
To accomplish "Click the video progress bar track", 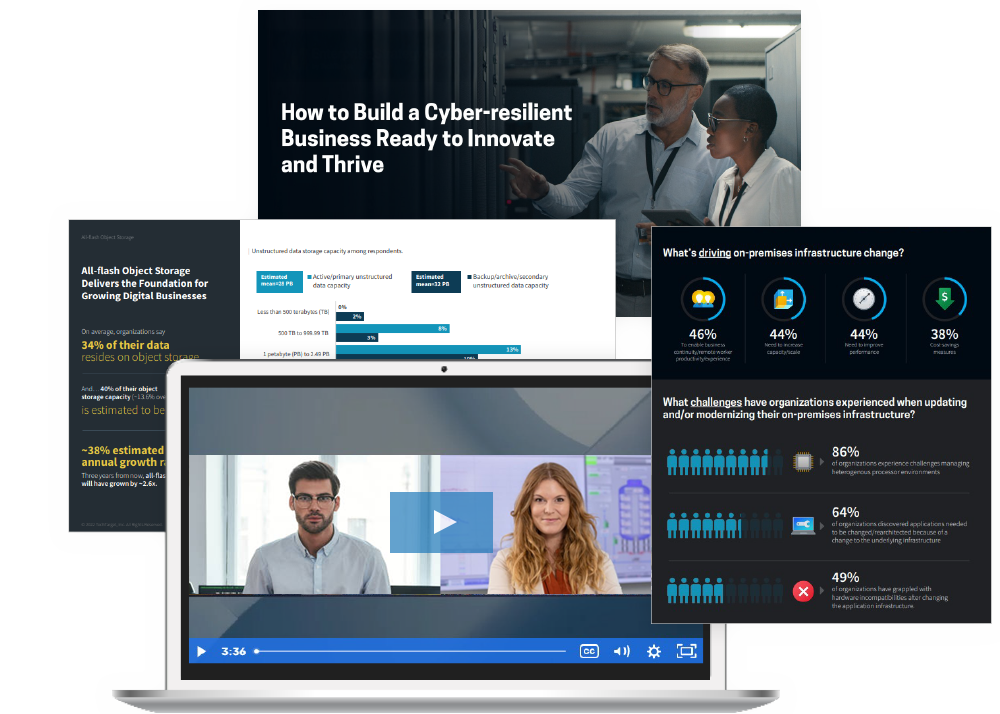I will pos(410,651).
